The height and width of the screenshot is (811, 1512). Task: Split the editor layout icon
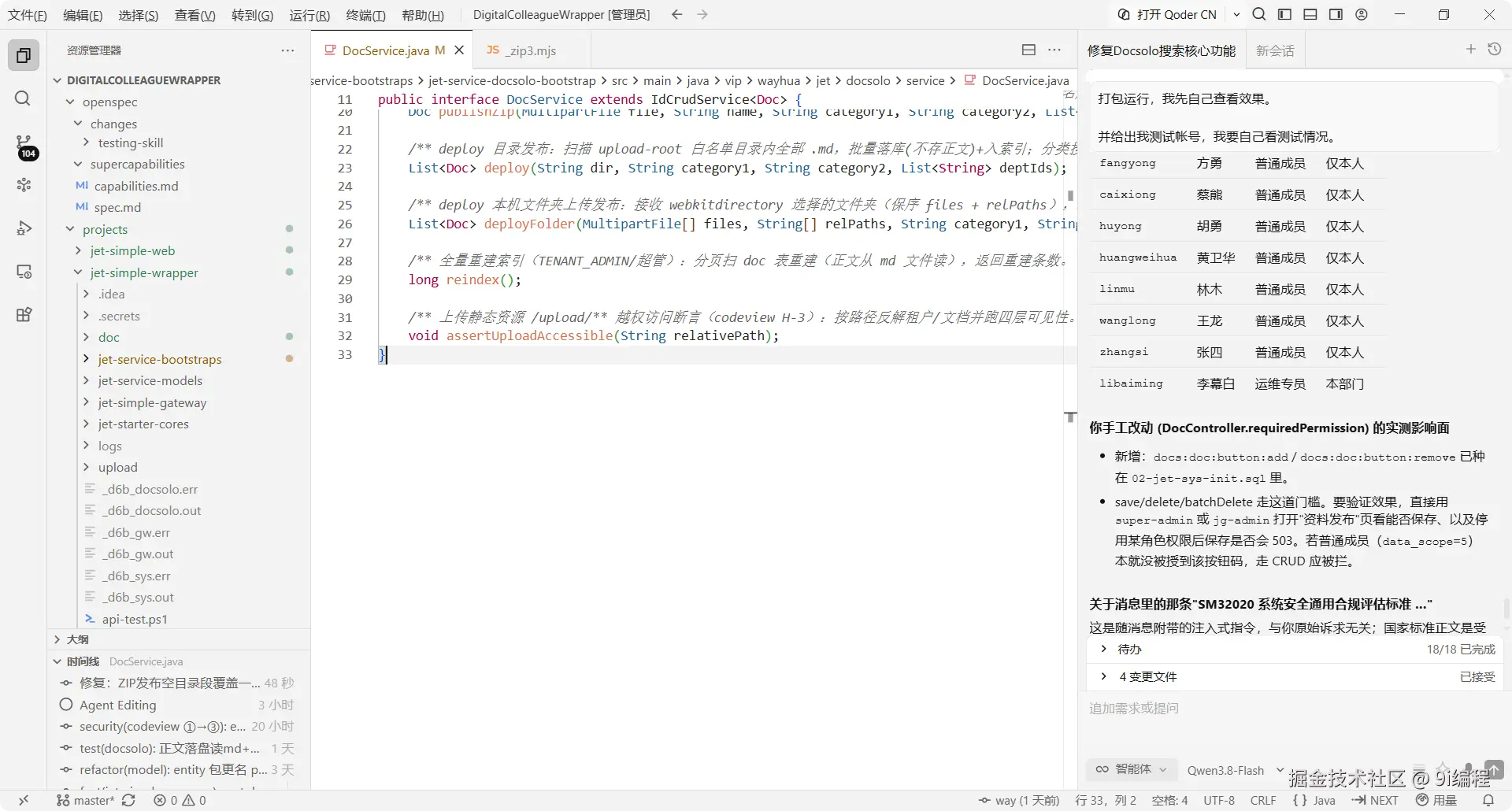(x=1028, y=50)
